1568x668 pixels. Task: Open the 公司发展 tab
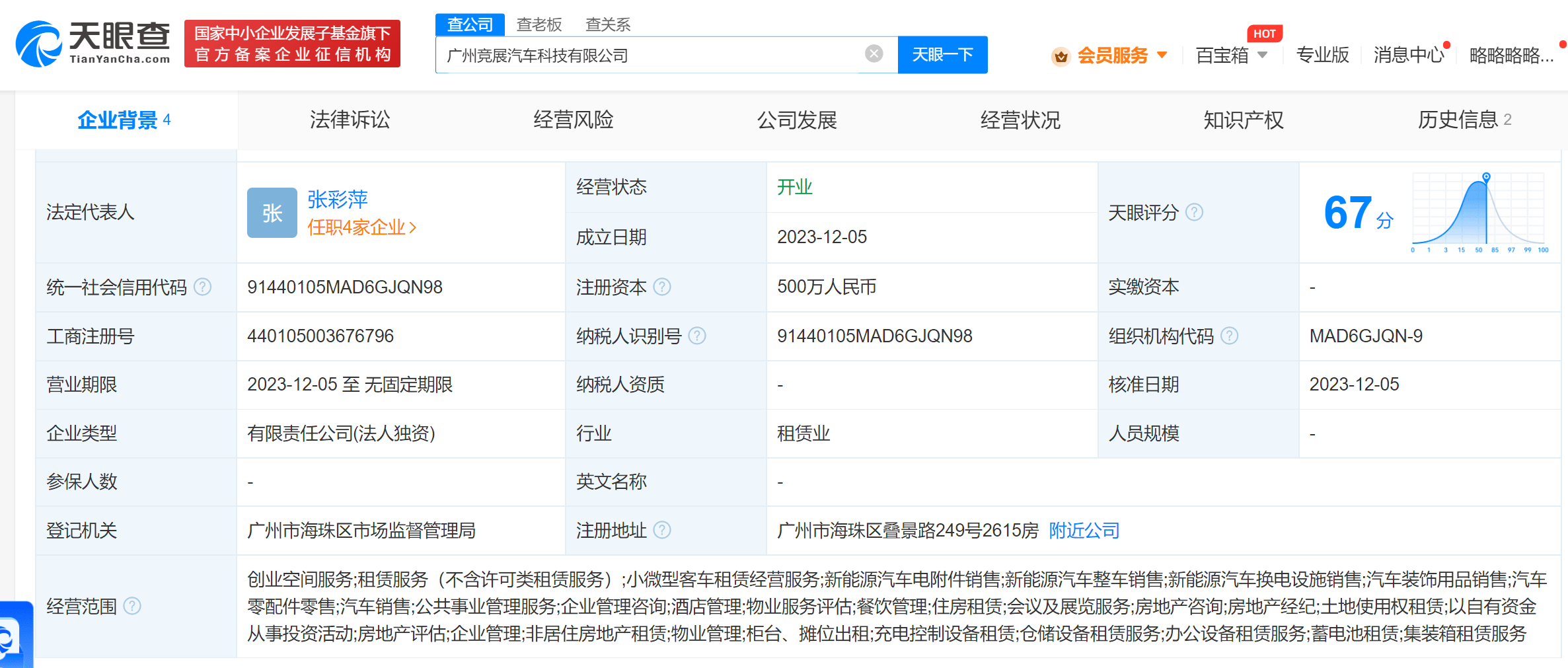pos(797,120)
